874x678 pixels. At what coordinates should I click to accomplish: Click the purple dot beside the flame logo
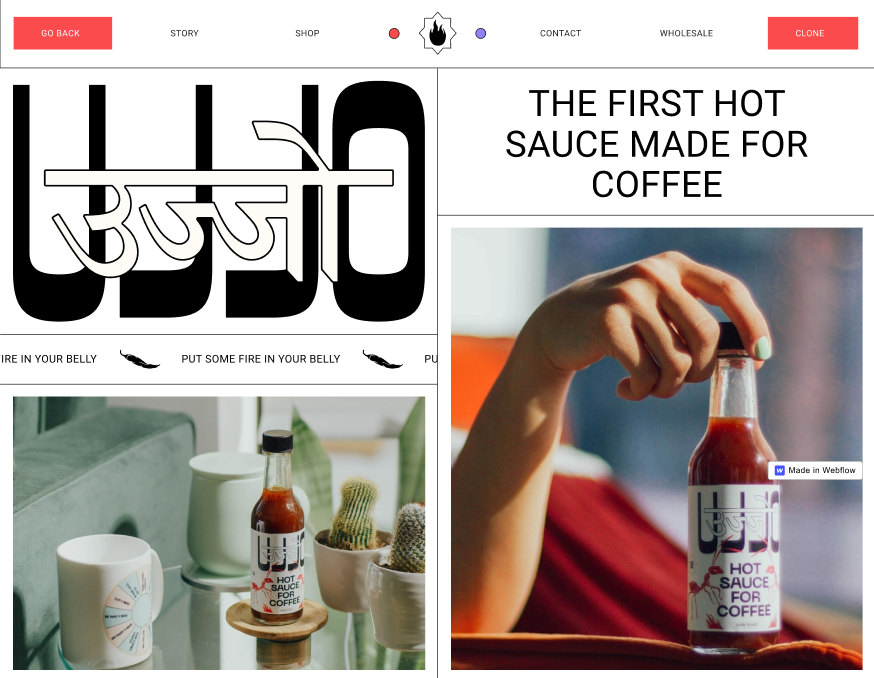pyautogui.click(x=480, y=33)
